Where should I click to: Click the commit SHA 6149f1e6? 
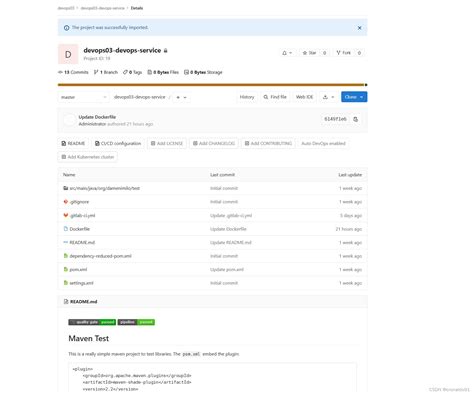coord(335,119)
